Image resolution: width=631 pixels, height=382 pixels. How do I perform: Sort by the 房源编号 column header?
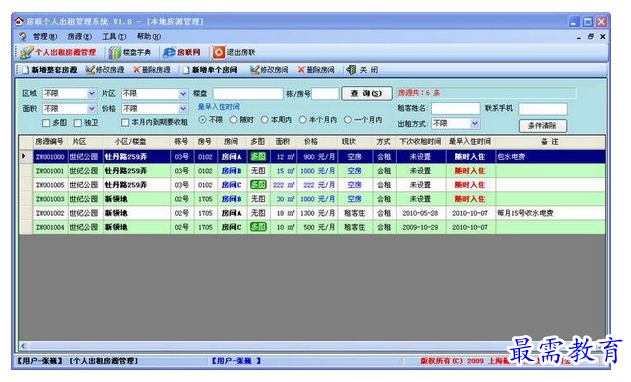49,142
